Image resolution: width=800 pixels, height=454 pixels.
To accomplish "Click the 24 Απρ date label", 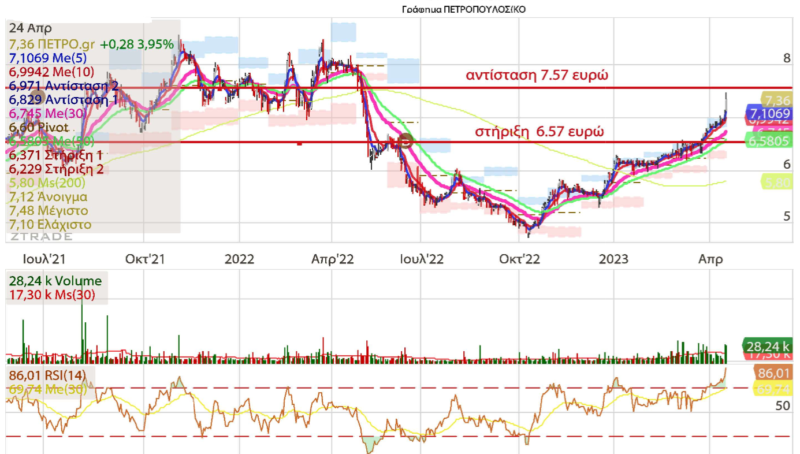I will coord(27,30).
